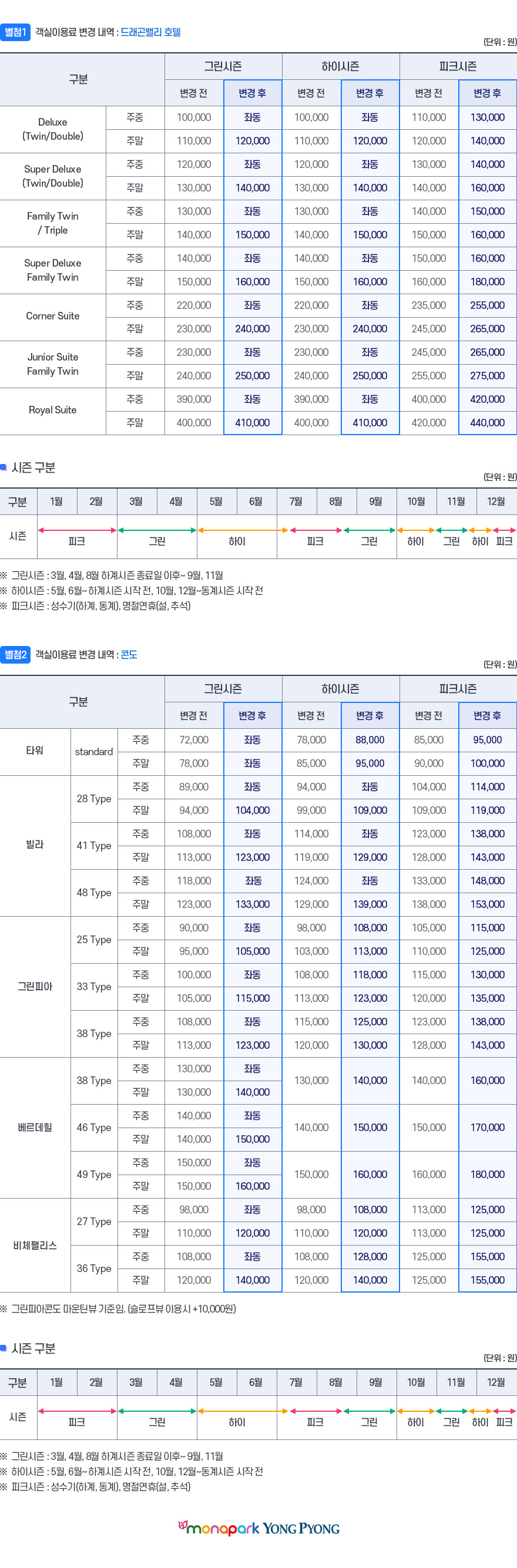517x1568 pixels.
Task: Click the 36 Type row label
Action: 94,1268
